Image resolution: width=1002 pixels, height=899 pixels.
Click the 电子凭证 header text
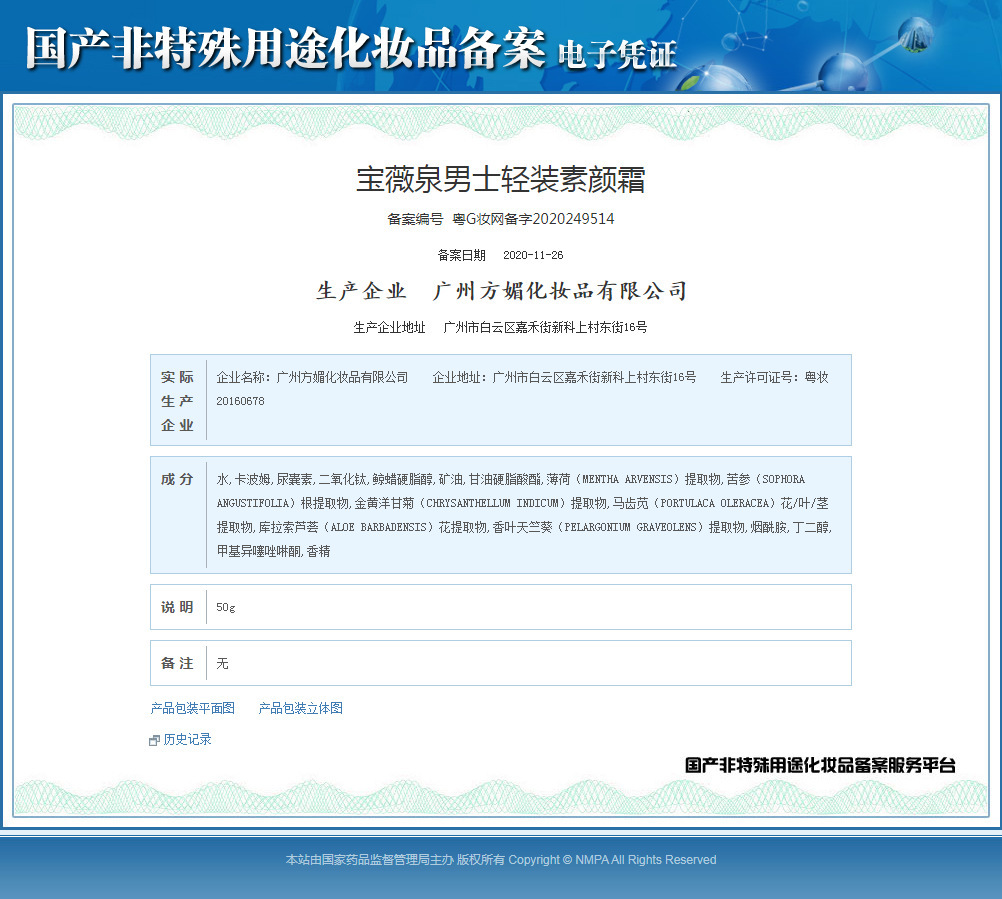pos(617,54)
